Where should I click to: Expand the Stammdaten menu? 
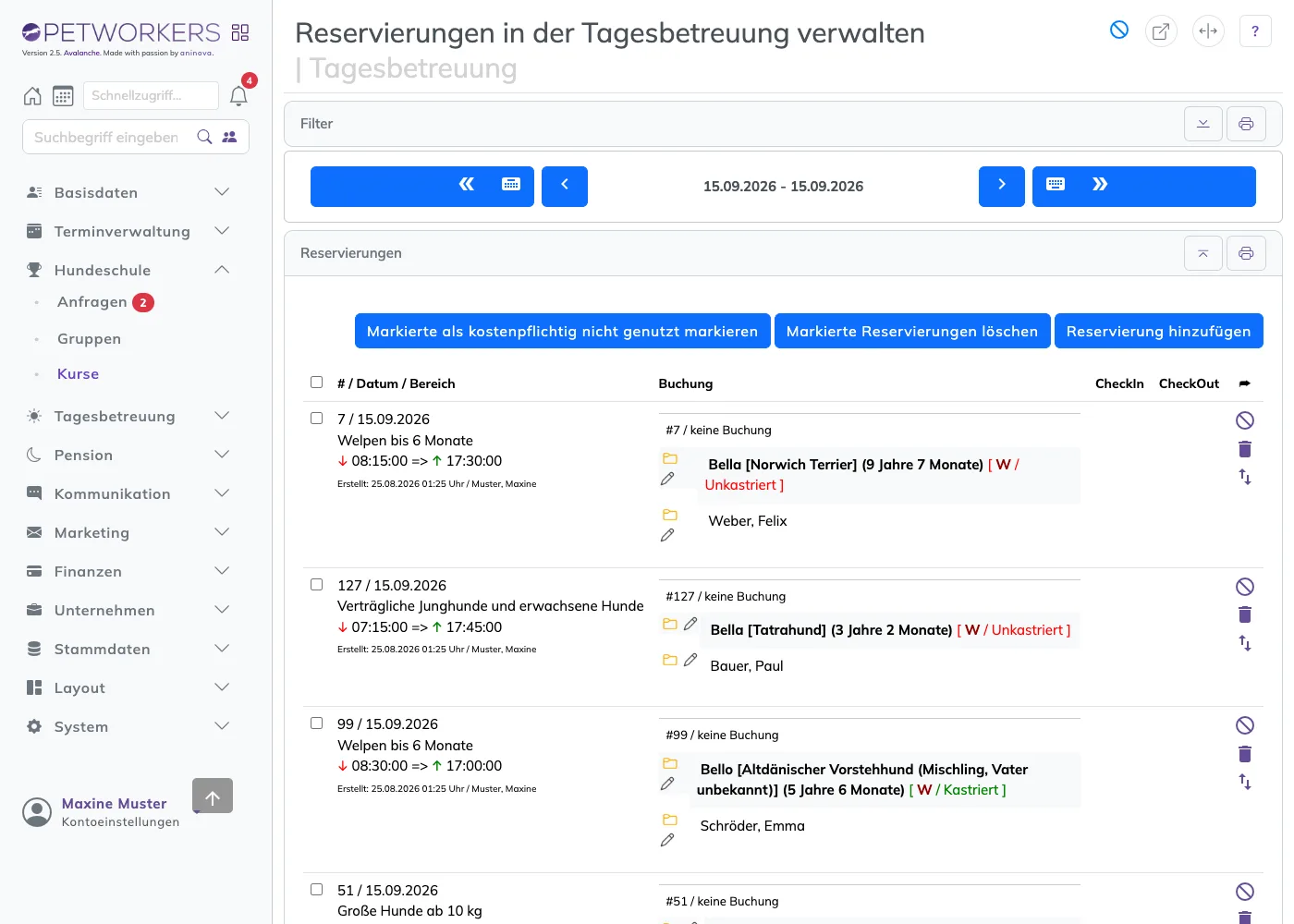128,649
